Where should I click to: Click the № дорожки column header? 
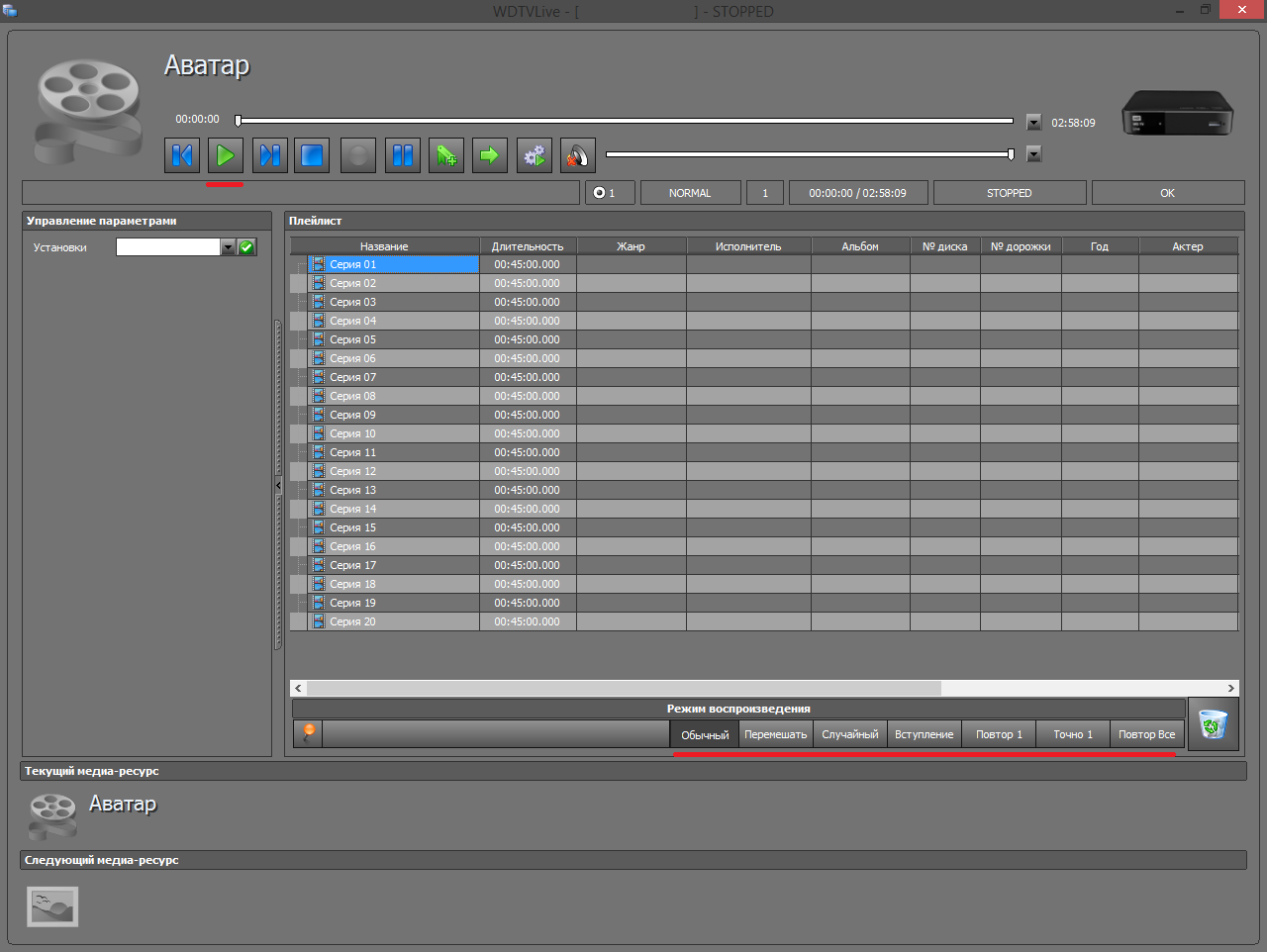tap(1021, 246)
